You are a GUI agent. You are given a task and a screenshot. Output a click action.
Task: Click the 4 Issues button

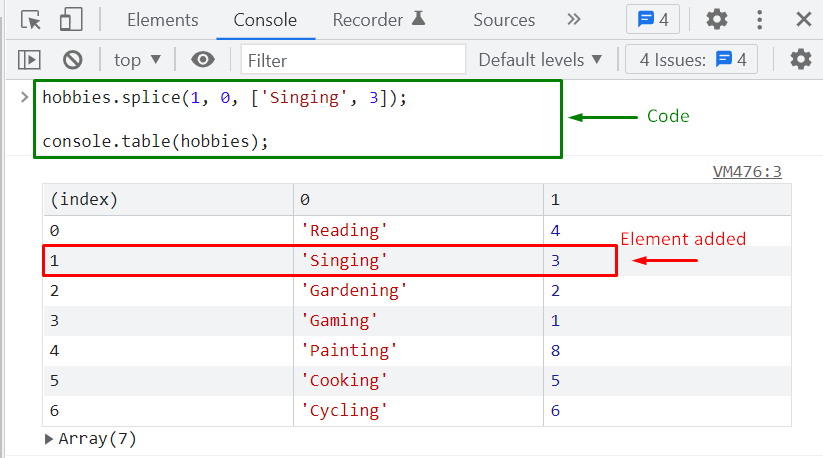click(x=691, y=60)
